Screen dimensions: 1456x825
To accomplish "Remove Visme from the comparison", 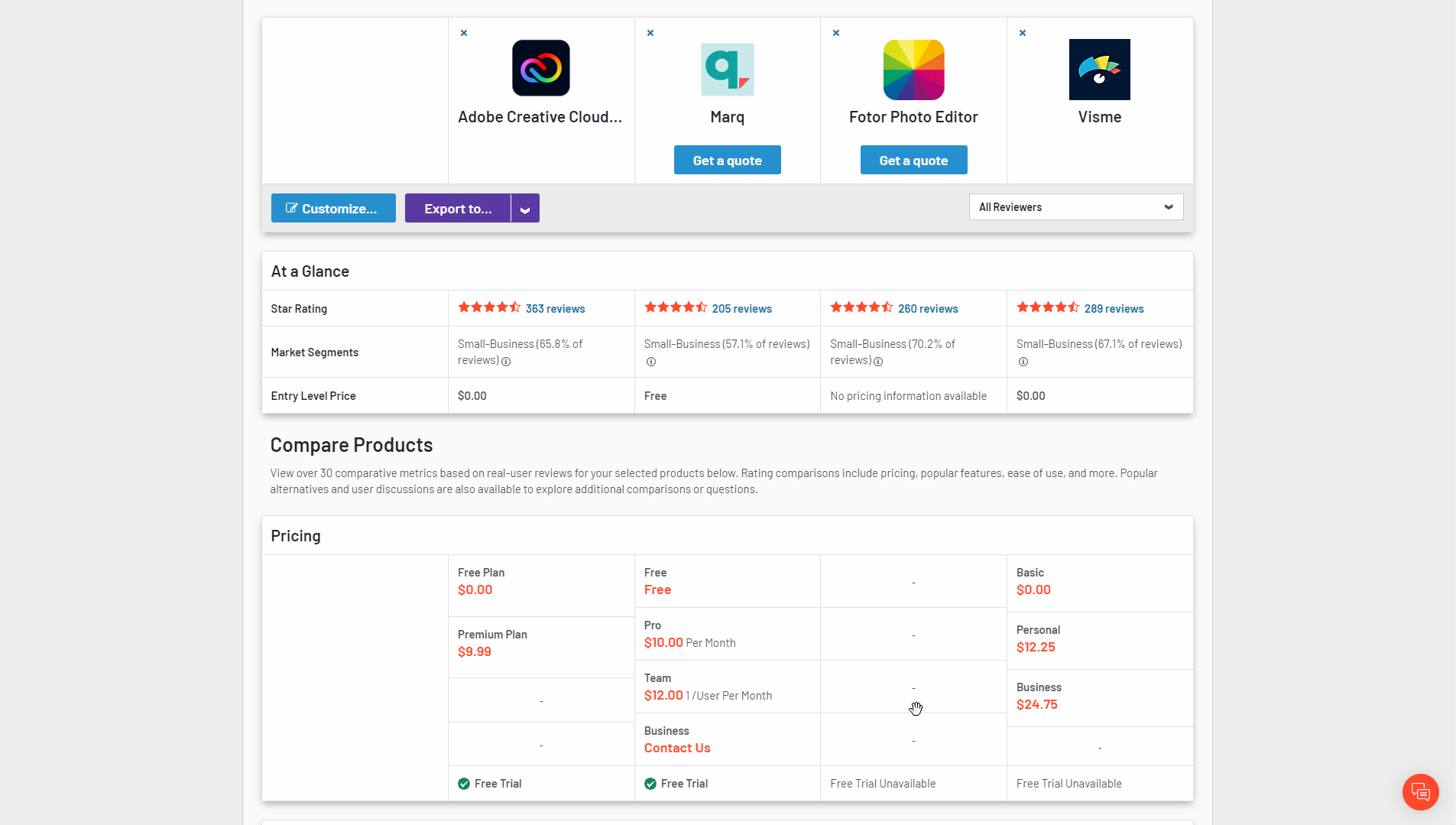I will point(1023,33).
